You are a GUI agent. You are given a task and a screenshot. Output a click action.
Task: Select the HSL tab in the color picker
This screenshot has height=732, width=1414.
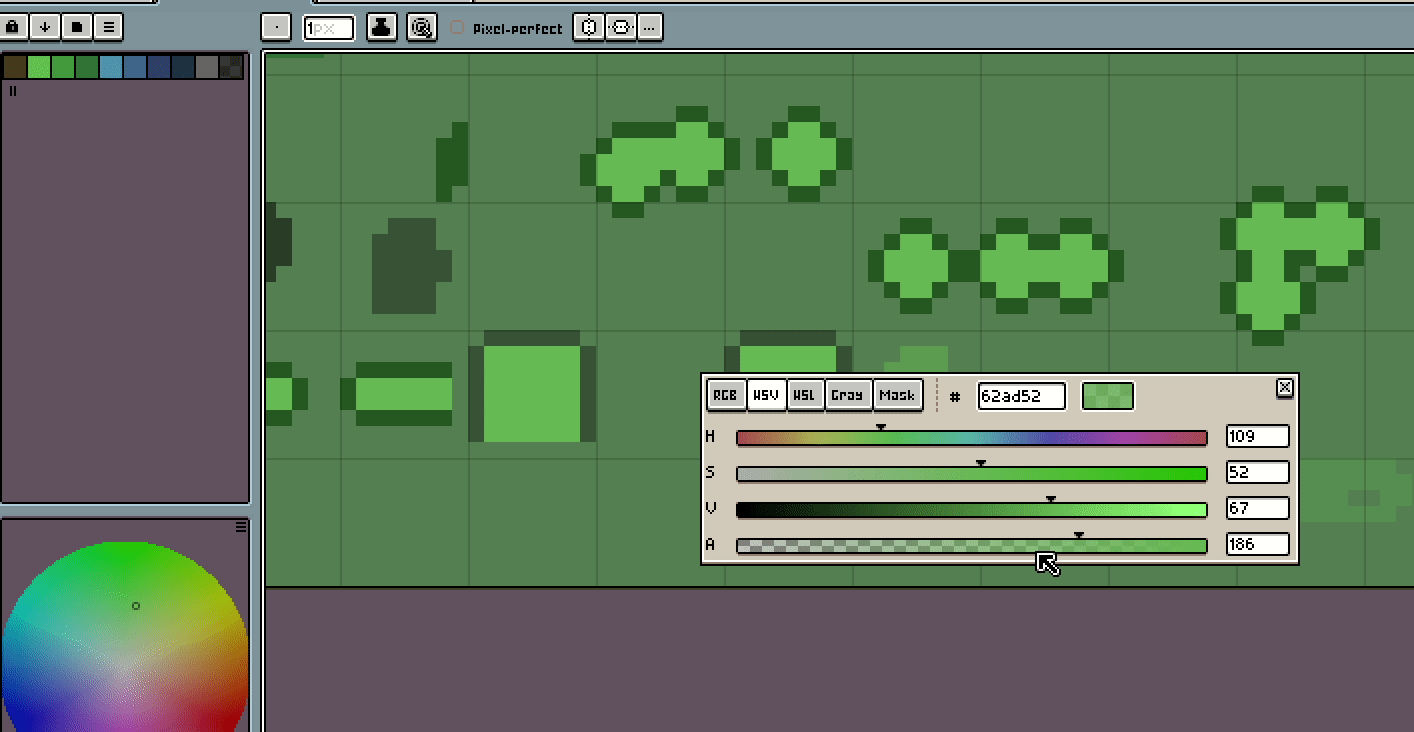[804, 395]
